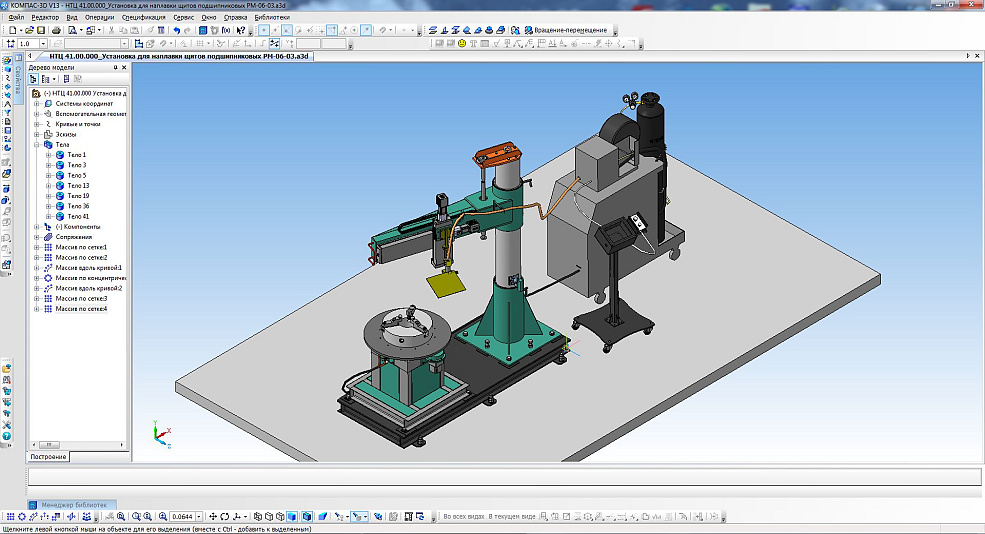985x534 pixels.
Task: Toggle shaded with edges display mode
Action: point(305,516)
